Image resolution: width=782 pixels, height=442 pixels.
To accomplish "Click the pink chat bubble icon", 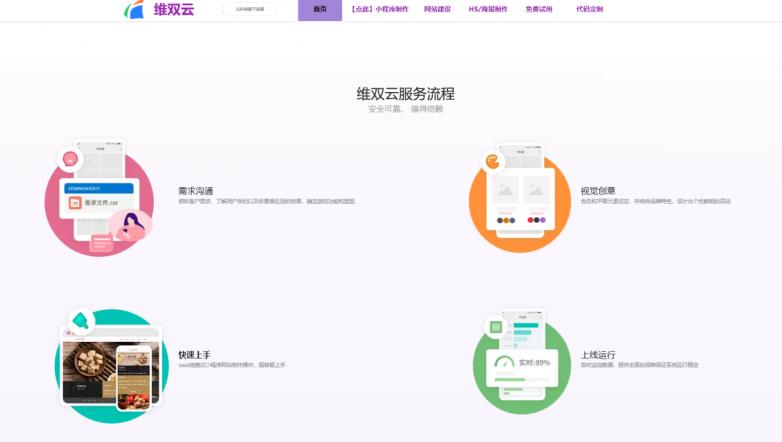I will tap(70, 159).
